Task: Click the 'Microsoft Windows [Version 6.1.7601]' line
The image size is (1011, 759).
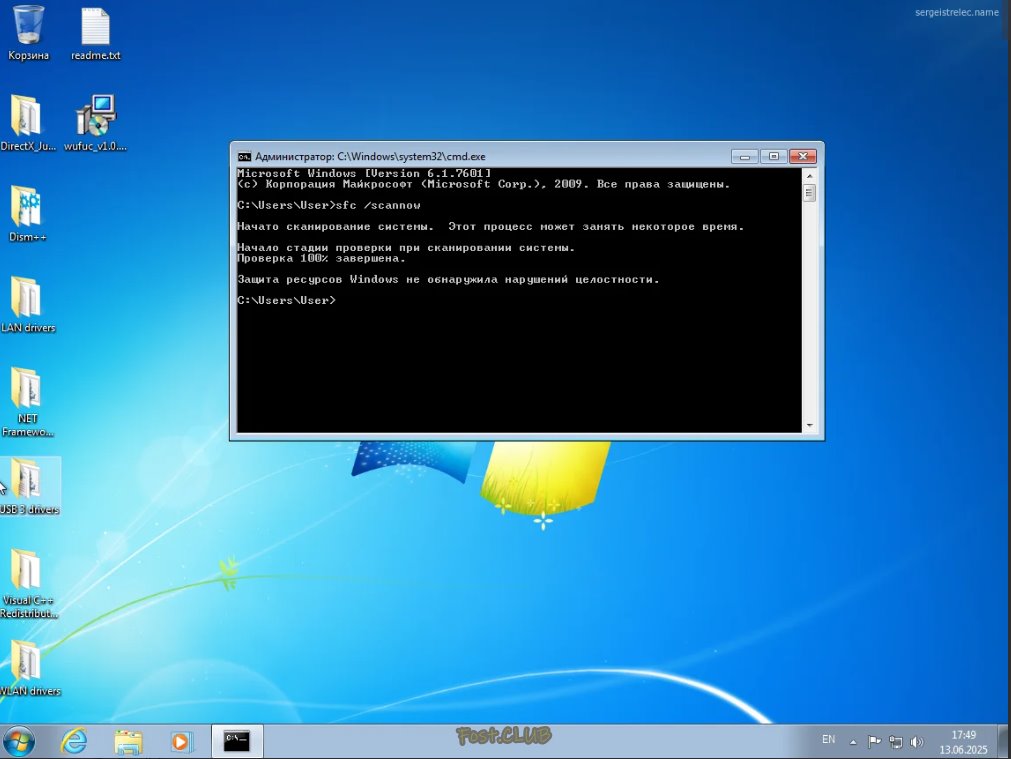Action: tap(364, 173)
